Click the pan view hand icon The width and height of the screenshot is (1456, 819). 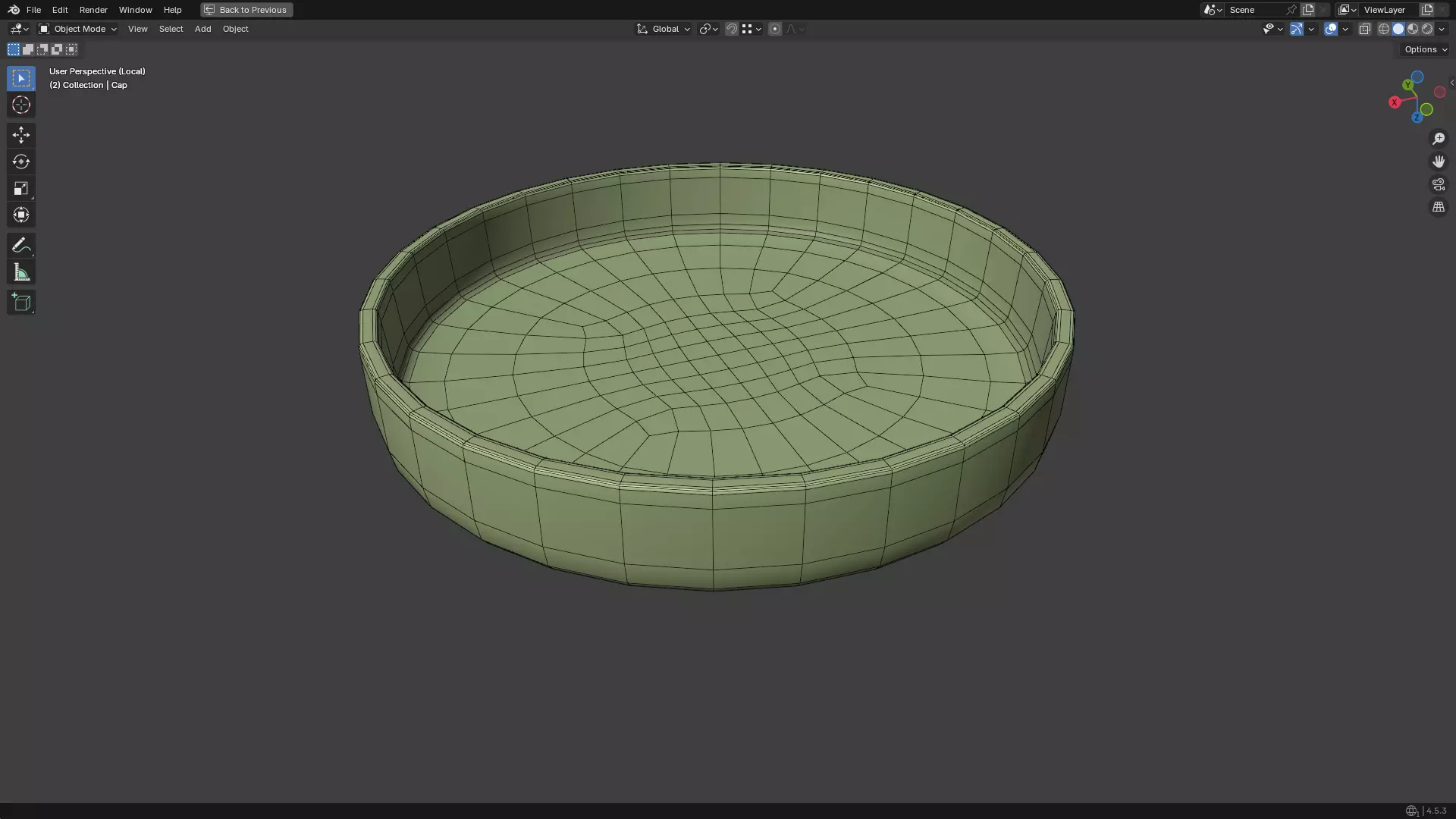(1438, 162)
